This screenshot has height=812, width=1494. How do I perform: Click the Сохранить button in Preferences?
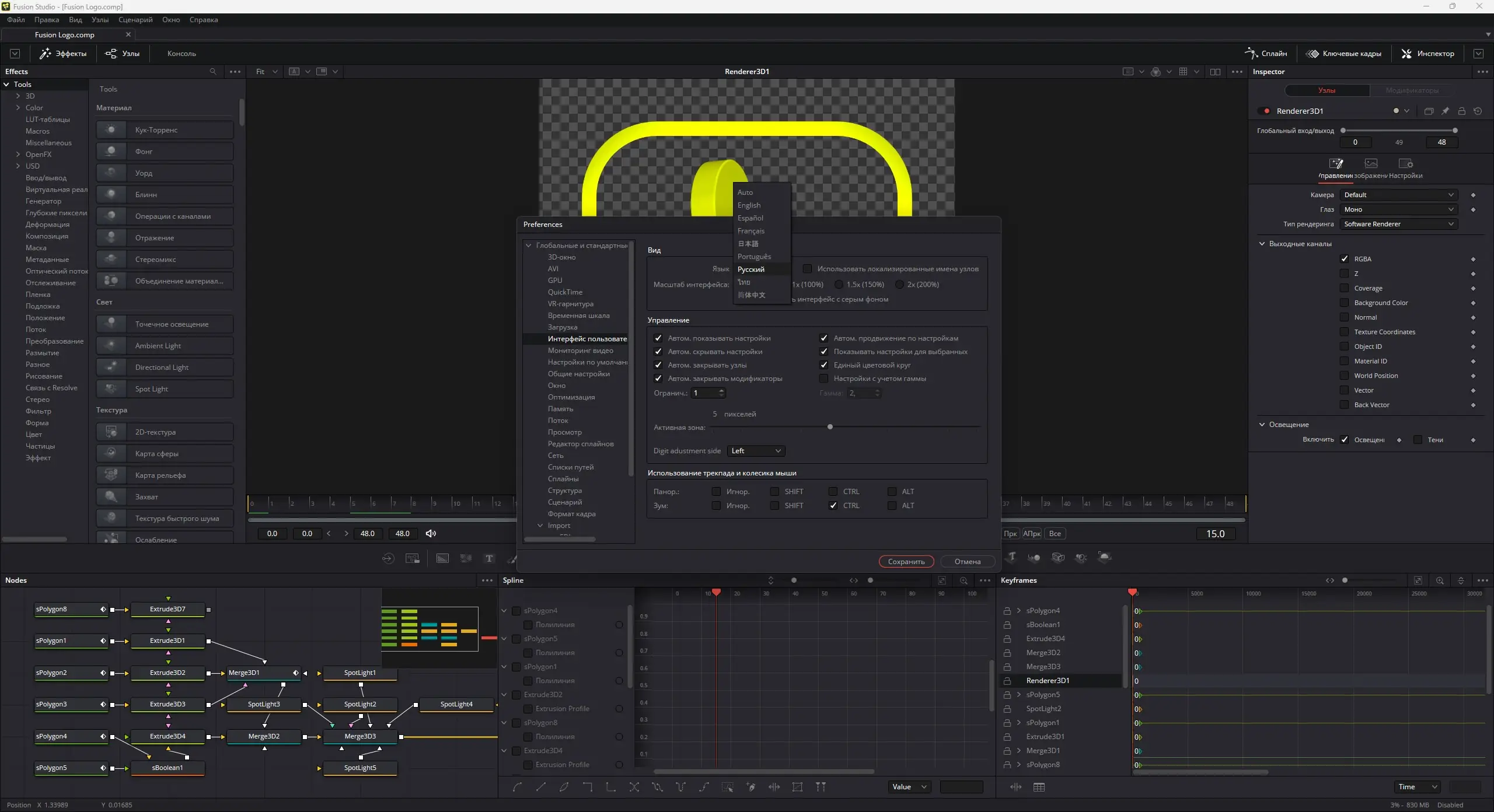tap(906, 562)
